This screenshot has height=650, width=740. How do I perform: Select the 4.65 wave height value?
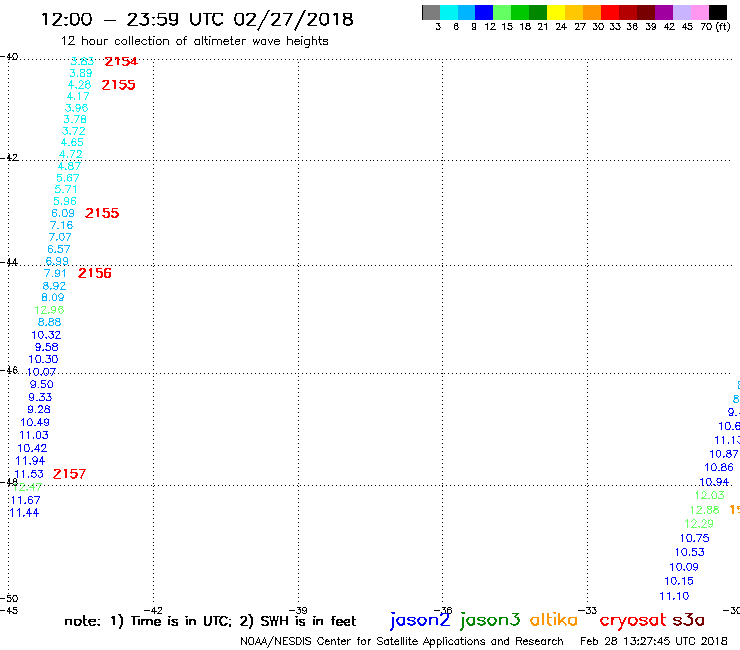72,143
